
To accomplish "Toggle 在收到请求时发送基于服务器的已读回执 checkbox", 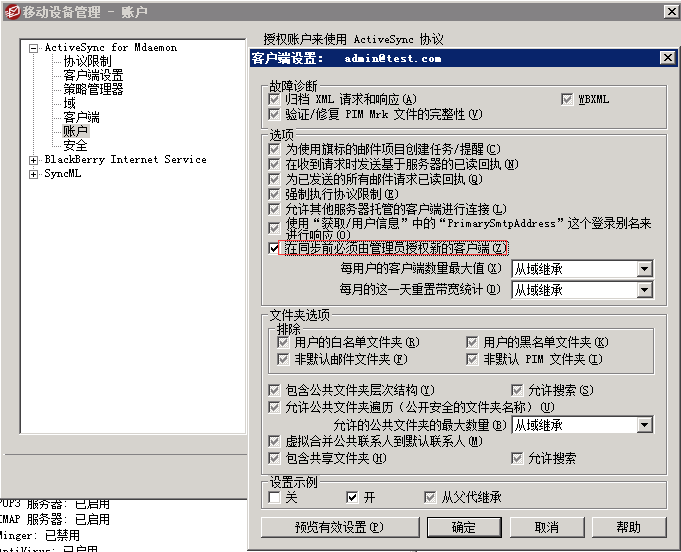I will pos(274,164).
